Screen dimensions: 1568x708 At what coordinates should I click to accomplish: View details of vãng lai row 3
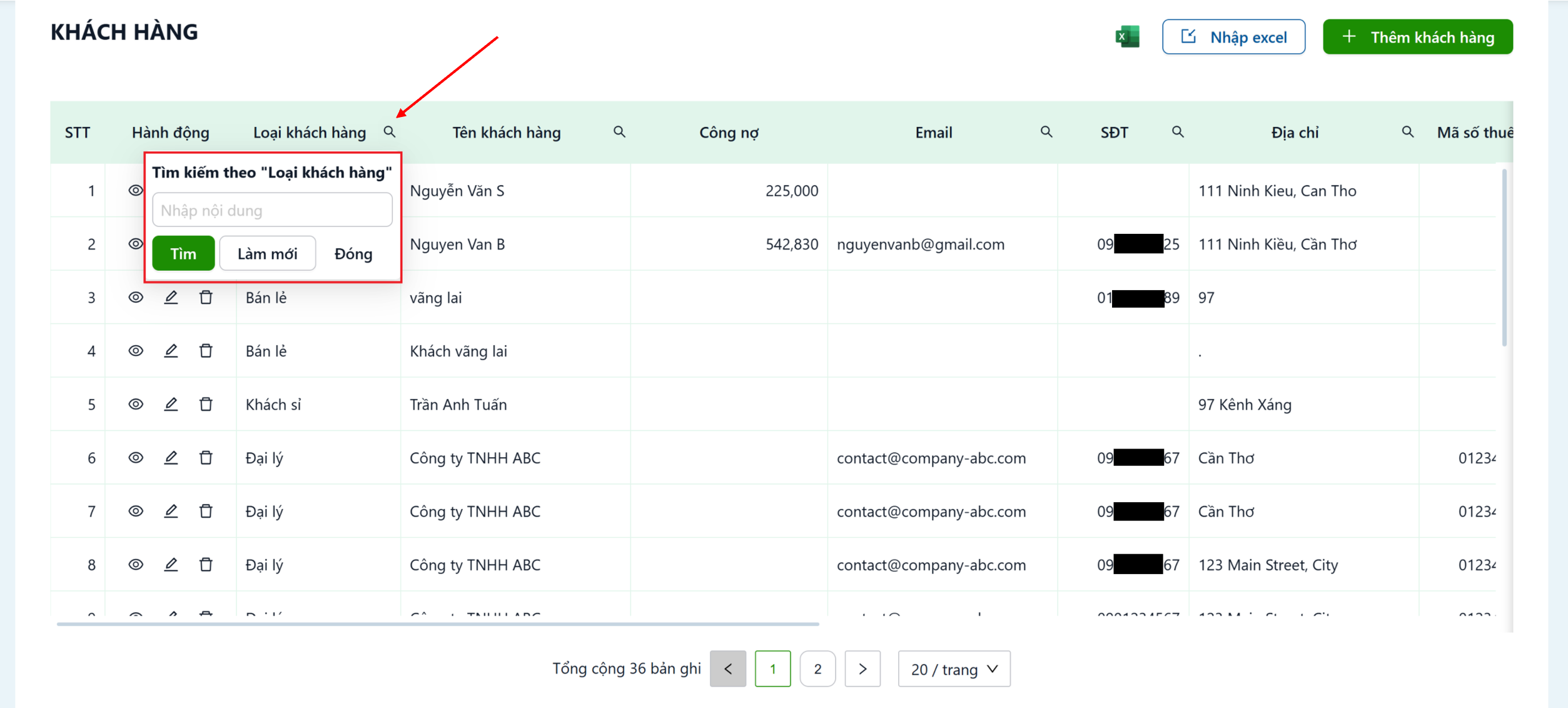136,297
